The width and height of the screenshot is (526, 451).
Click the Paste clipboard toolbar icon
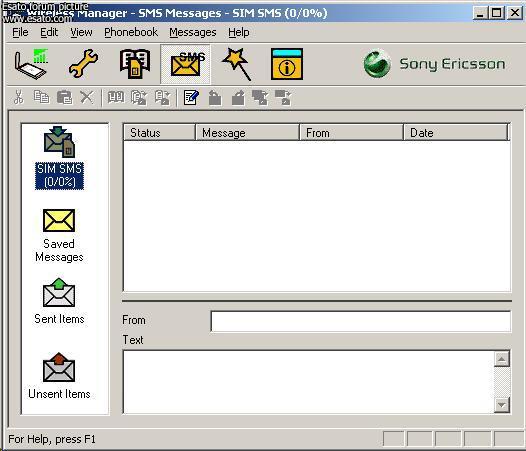64,98
